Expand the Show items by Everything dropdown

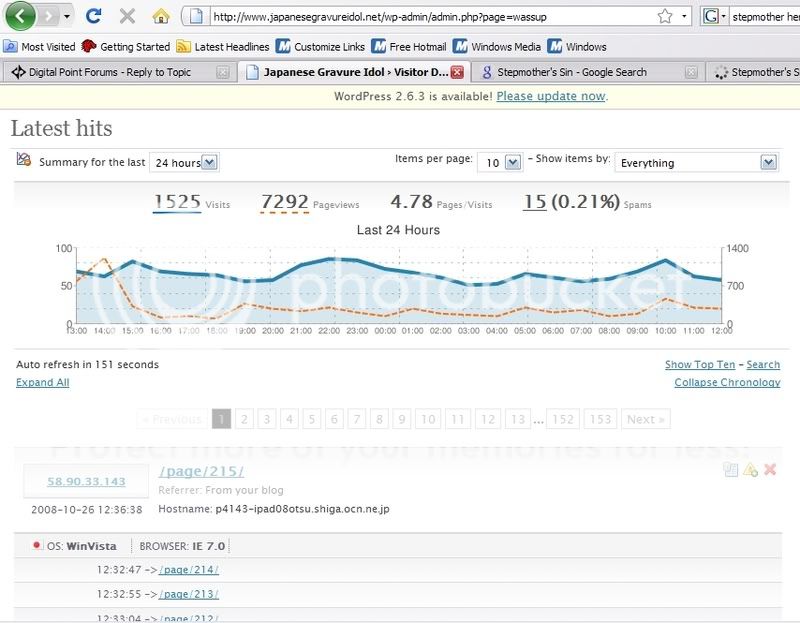click(697, 163)
